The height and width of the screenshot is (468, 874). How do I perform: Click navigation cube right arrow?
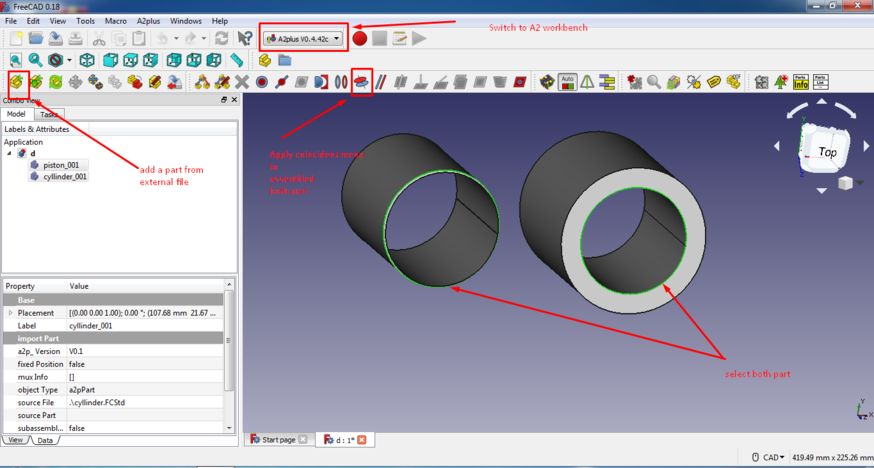point(866,147)
